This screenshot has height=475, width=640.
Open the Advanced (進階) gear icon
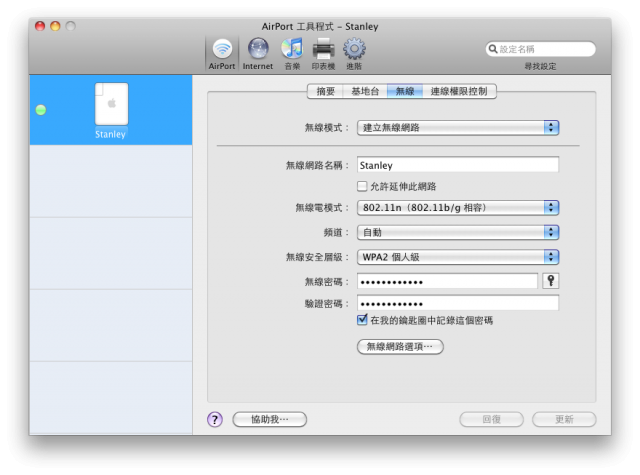click(x=354, y=54)
